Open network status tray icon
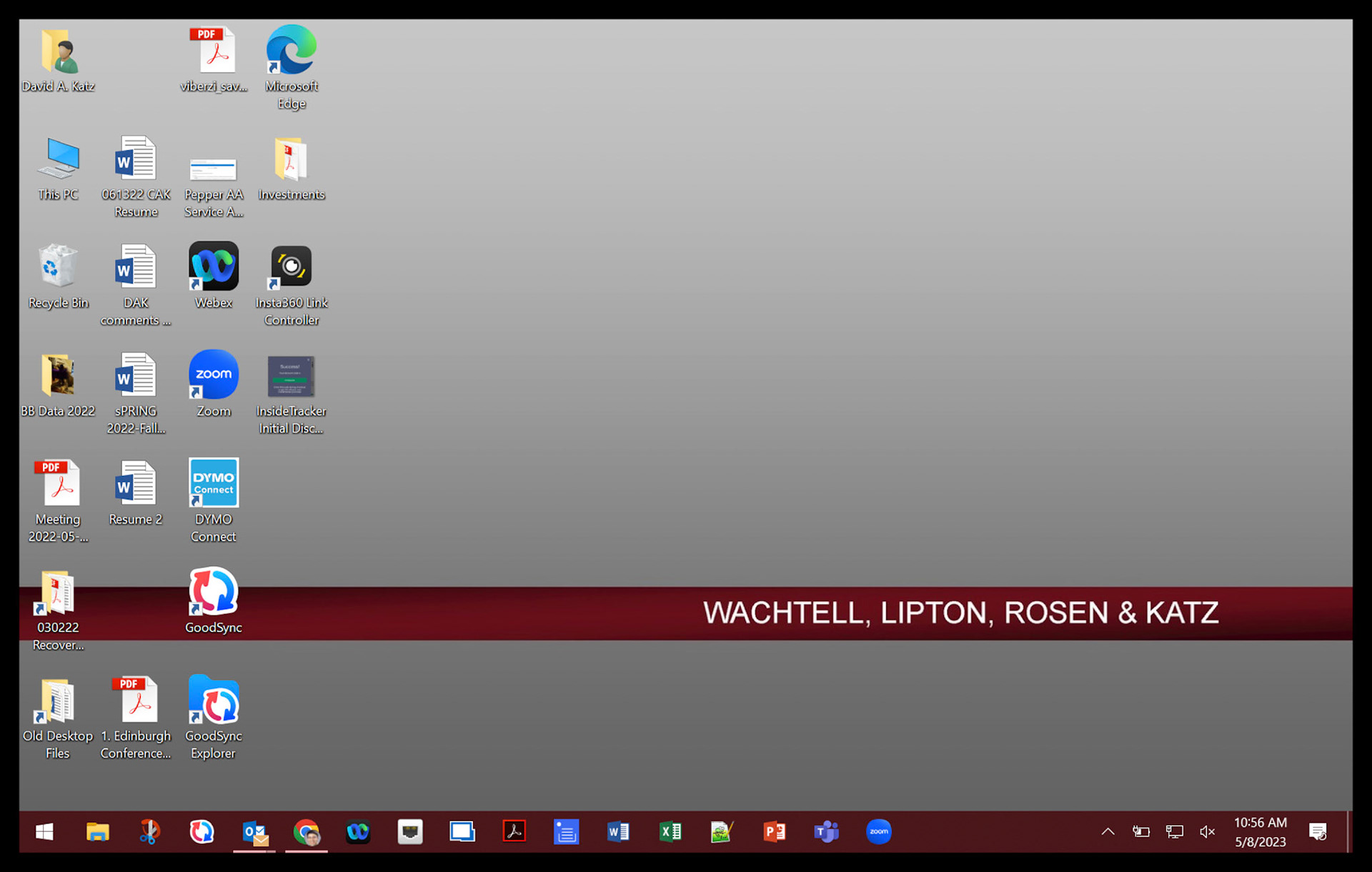1372x872 pixels. click(x=1175, y=832)
